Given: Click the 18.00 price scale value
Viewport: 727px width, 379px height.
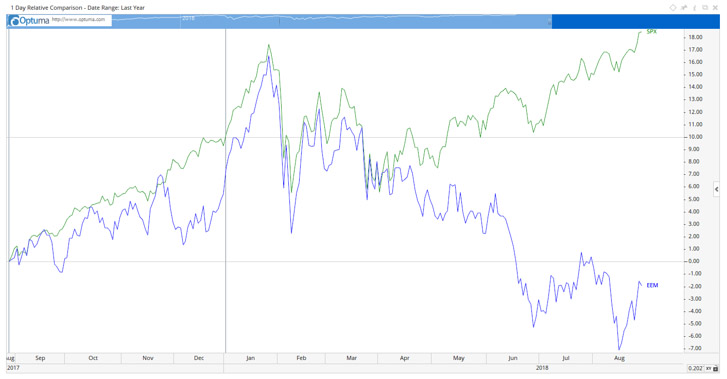Looking at the screenshot, I should coord(695,37).
